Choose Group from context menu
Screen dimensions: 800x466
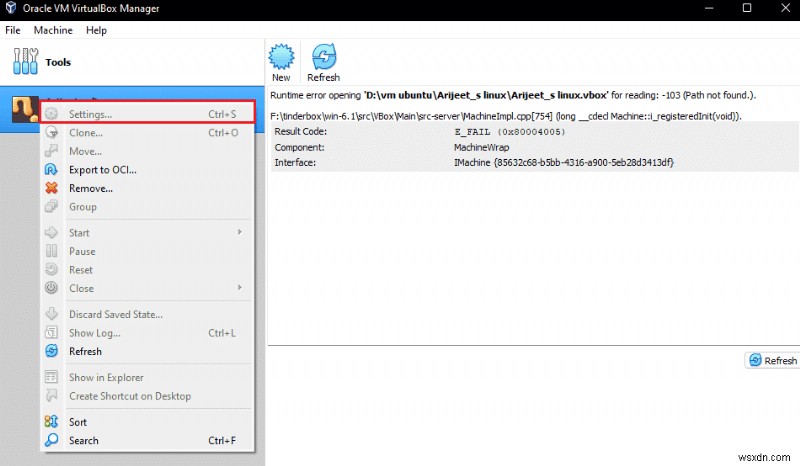pos(147,207)
